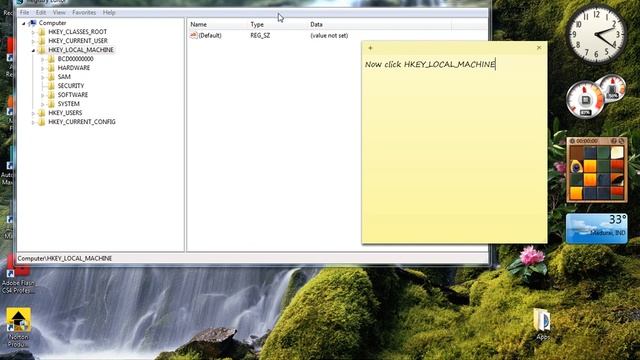
Task: Click the Data column header
Action: click(x=379, y=24)
